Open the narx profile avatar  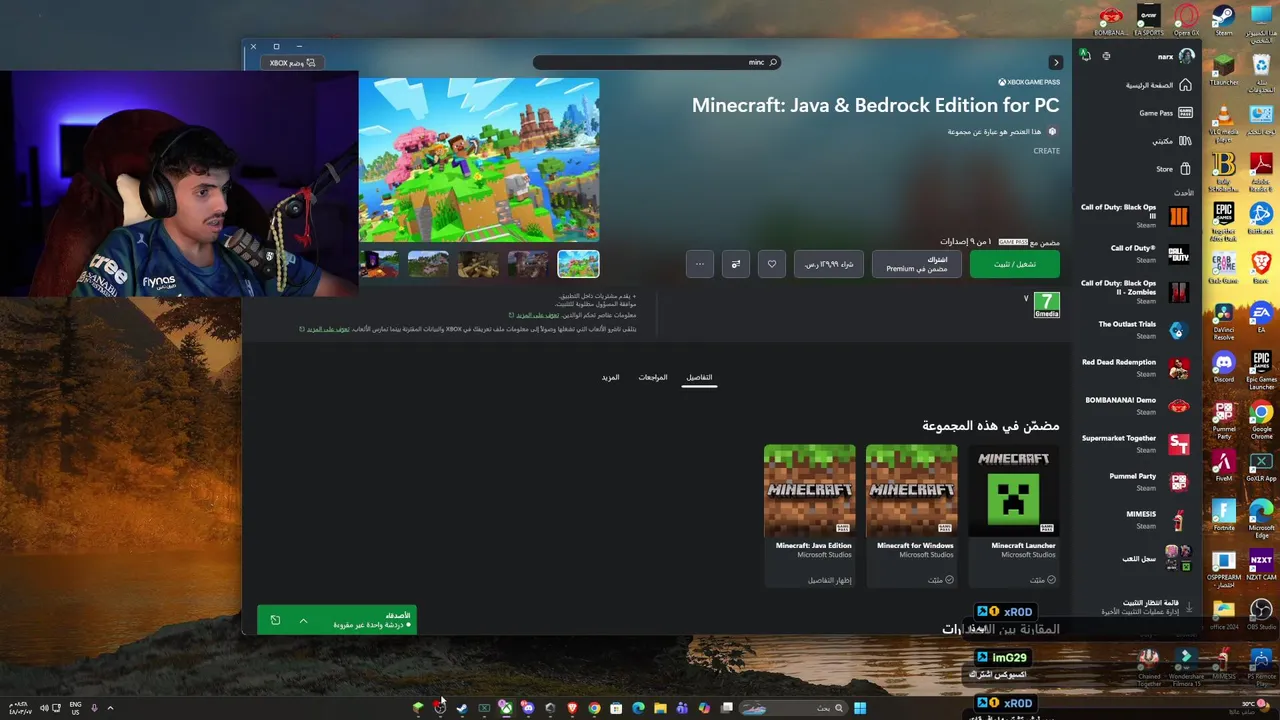pyautogui.click(x=1186, y=56)
